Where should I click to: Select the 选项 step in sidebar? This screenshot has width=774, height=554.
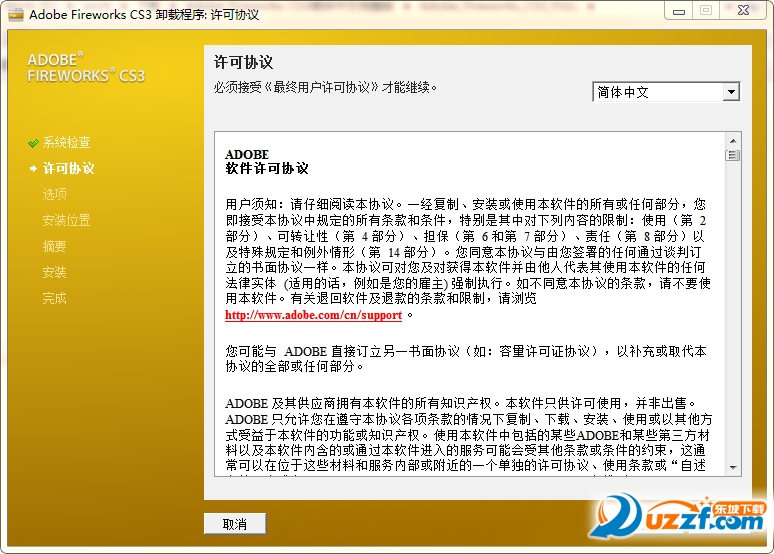point(54,194)
